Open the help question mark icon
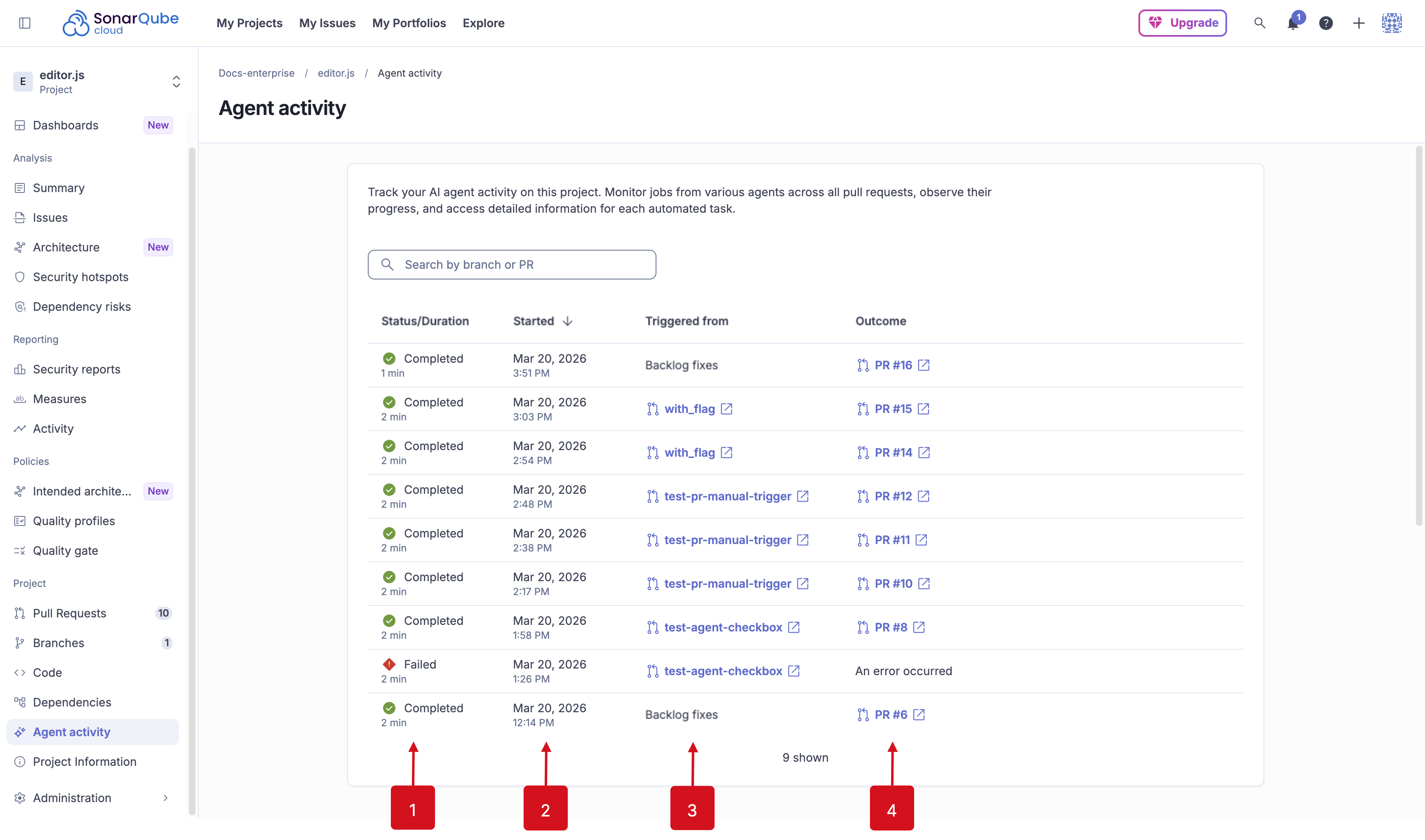This screenshot has width=1425, height=840. point(1326,23)
